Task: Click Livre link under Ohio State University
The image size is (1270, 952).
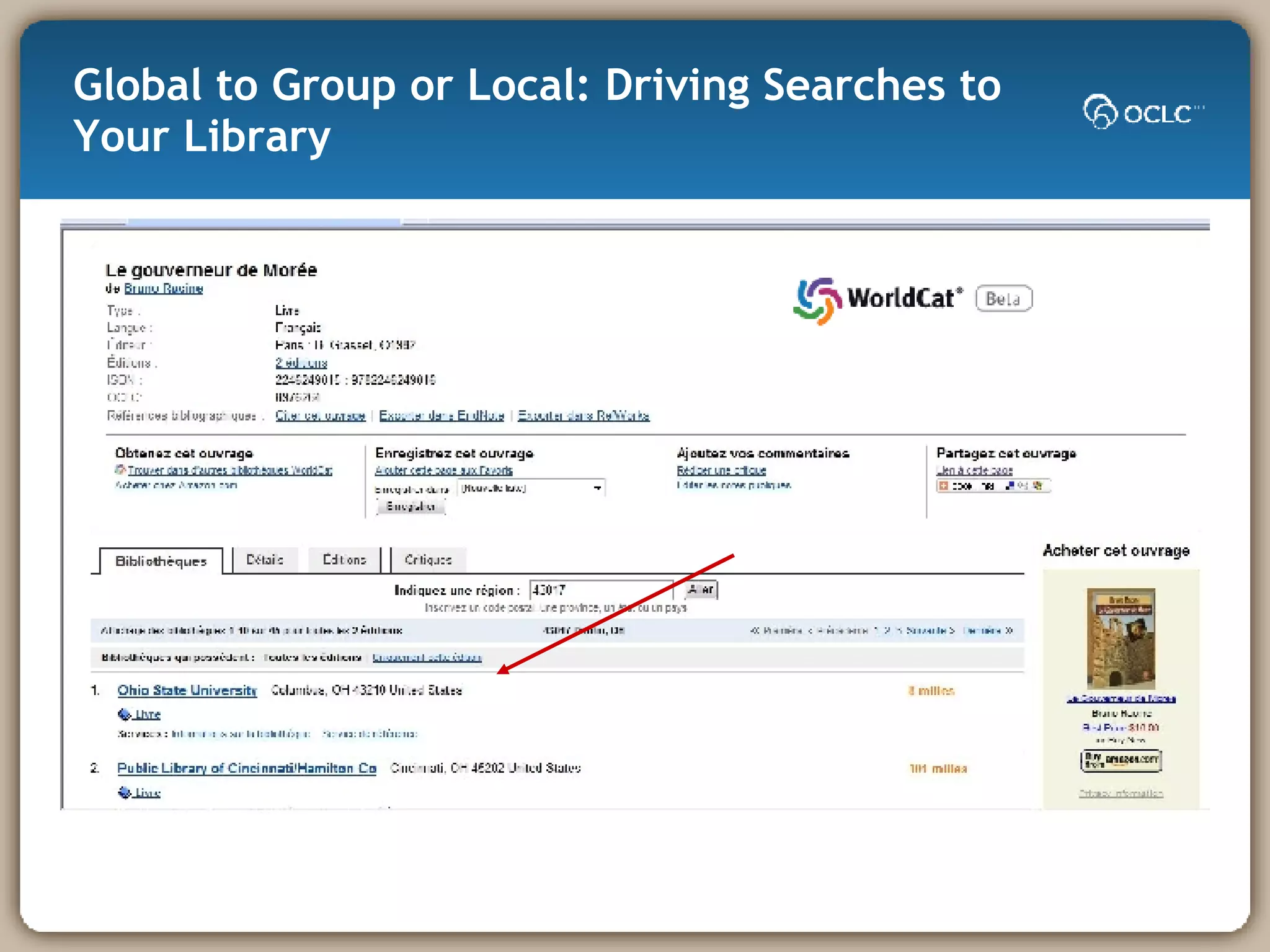Action: (x=148, y=715)
